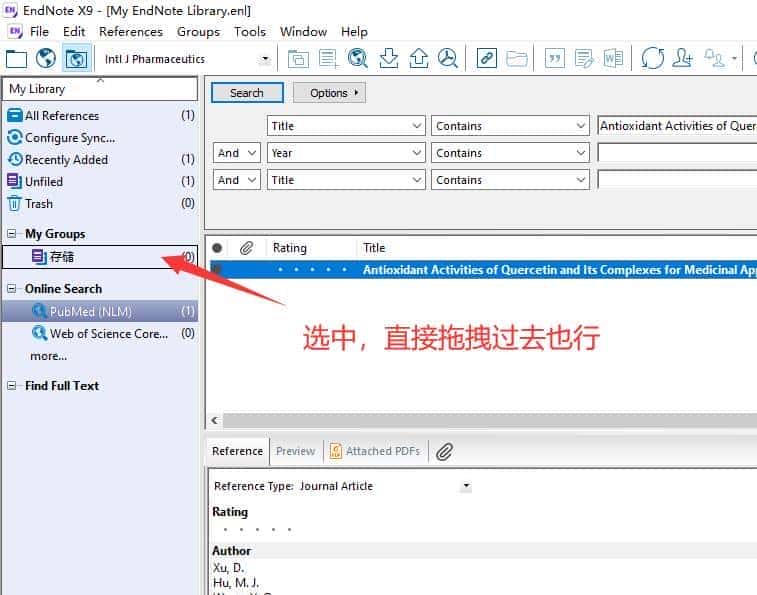Viewport: 757px width, 595px height.
Task: Open Tools menu
Action: pyautogui.click(x=250, y=31)
